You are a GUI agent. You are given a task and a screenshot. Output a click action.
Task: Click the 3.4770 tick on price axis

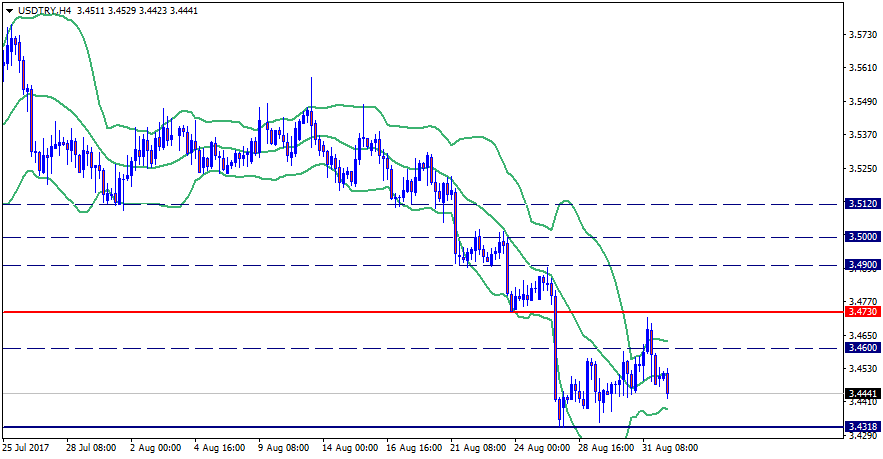pyautogui.click(x=861, y=301)
